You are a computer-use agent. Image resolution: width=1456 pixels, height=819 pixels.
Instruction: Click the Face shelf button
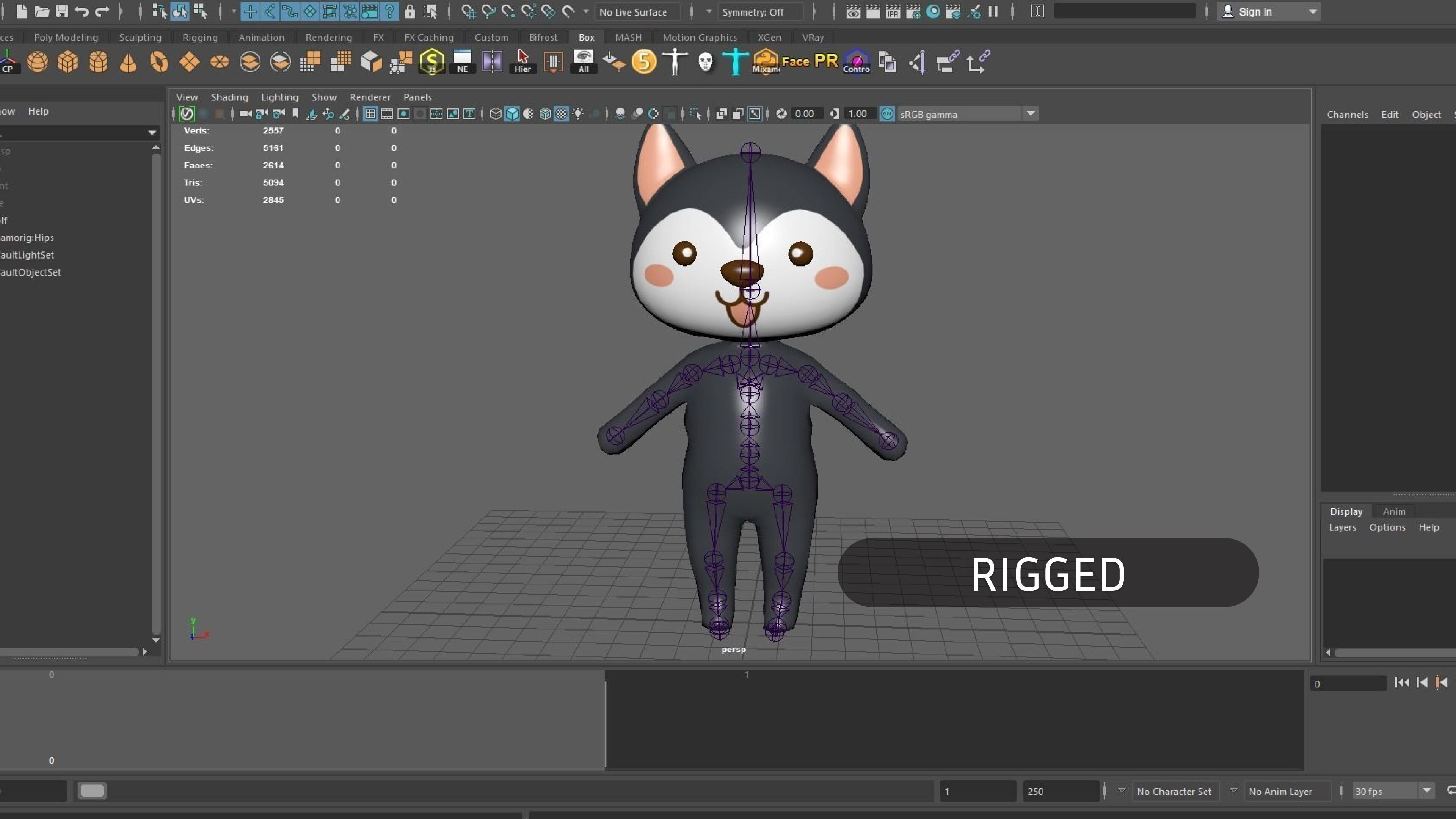[796, 61]
